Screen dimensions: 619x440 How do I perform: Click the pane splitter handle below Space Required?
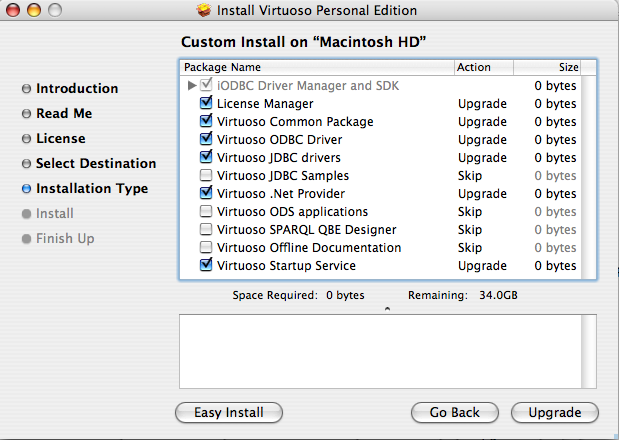pos(387,309)
